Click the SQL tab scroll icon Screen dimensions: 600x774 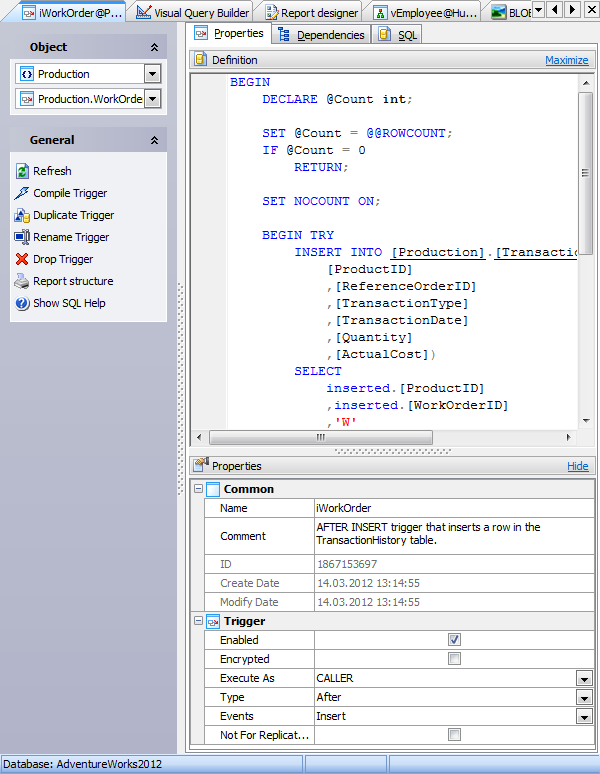(x=384, y=34)
